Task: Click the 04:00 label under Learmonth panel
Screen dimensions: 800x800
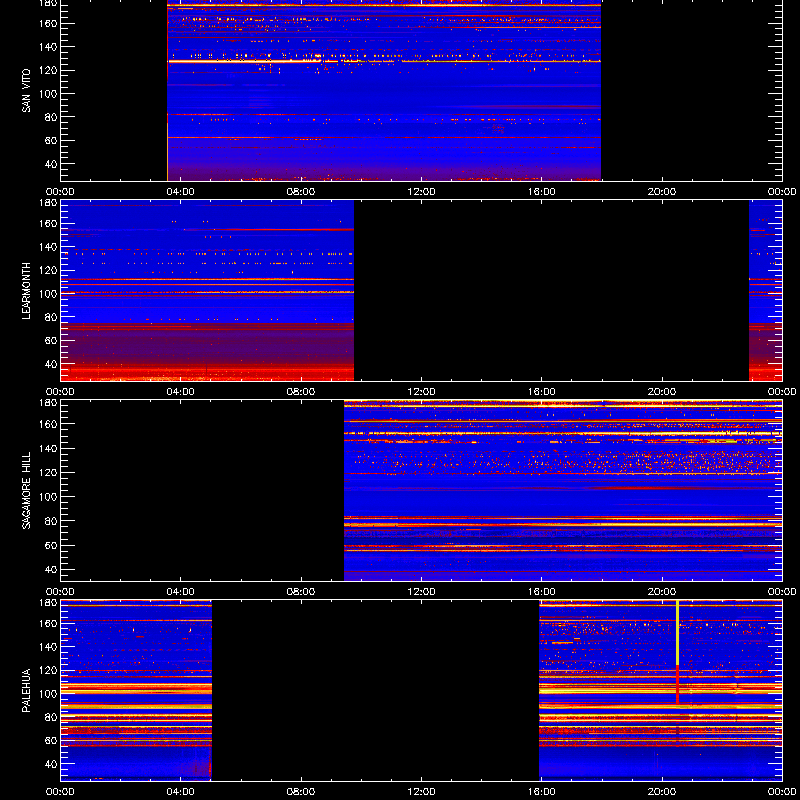Action: [x=181, y=392]
